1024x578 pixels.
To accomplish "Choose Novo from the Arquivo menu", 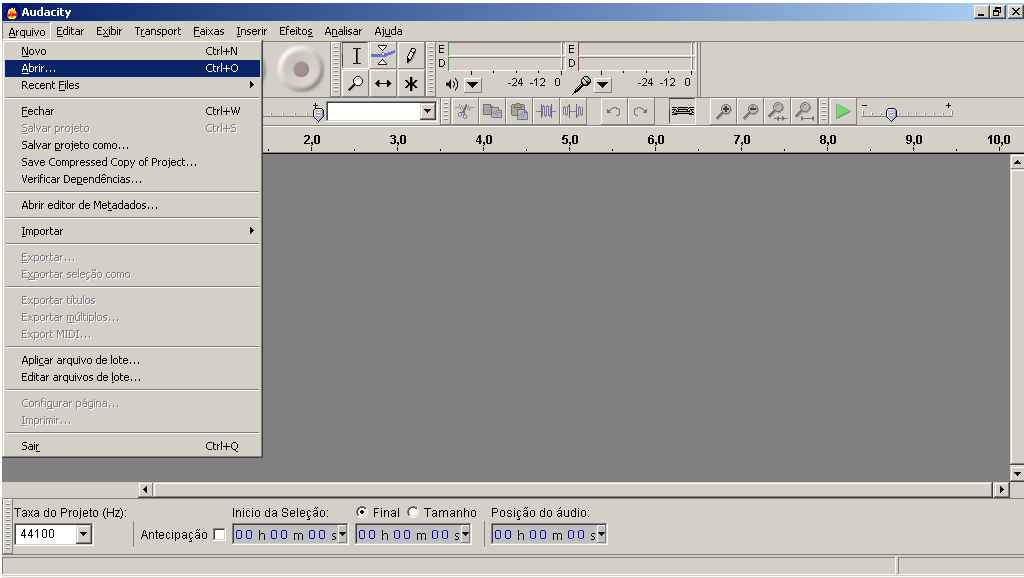I will point(133,51).
